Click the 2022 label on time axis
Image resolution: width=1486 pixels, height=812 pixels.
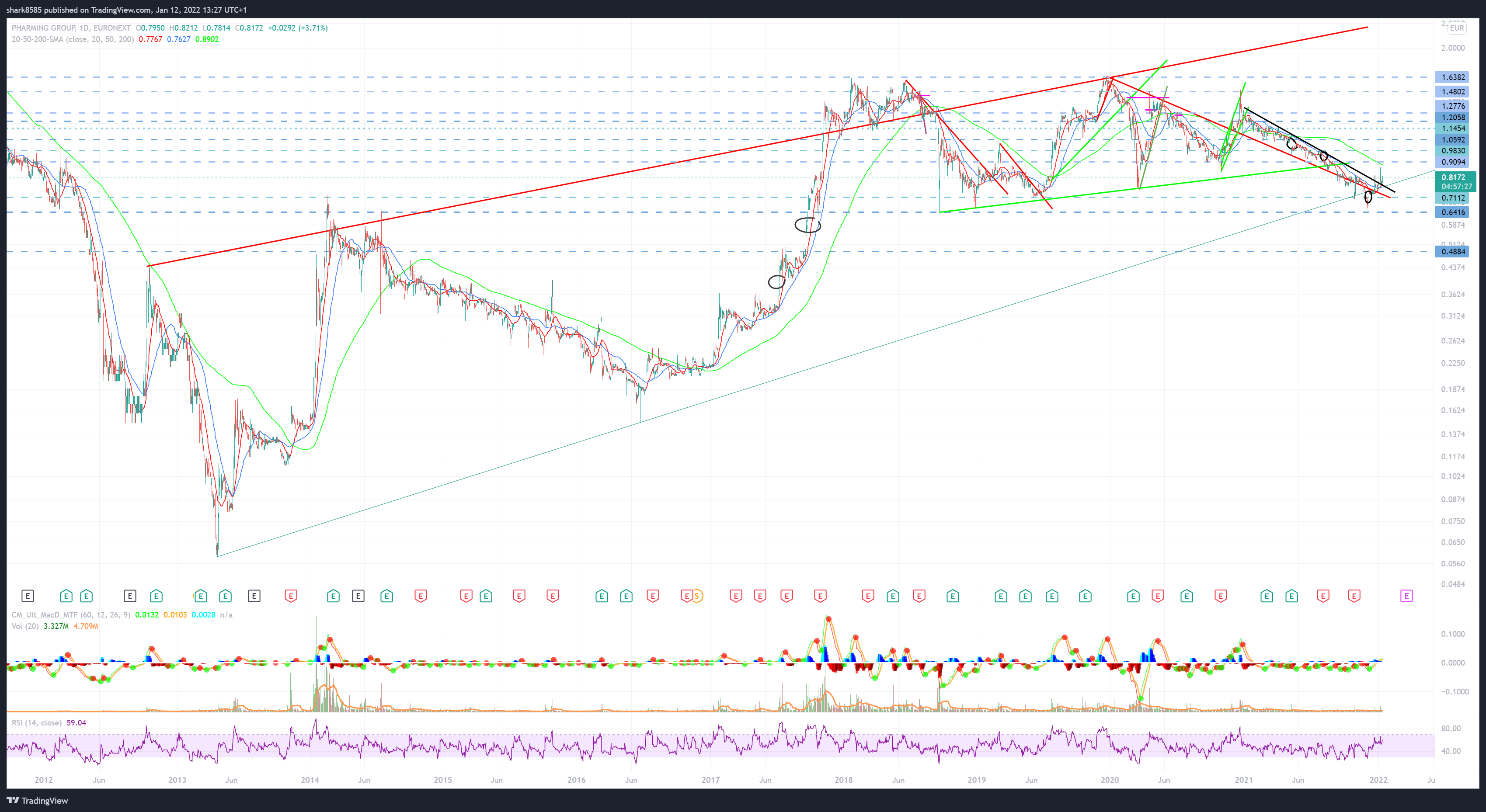(1378, 780)
